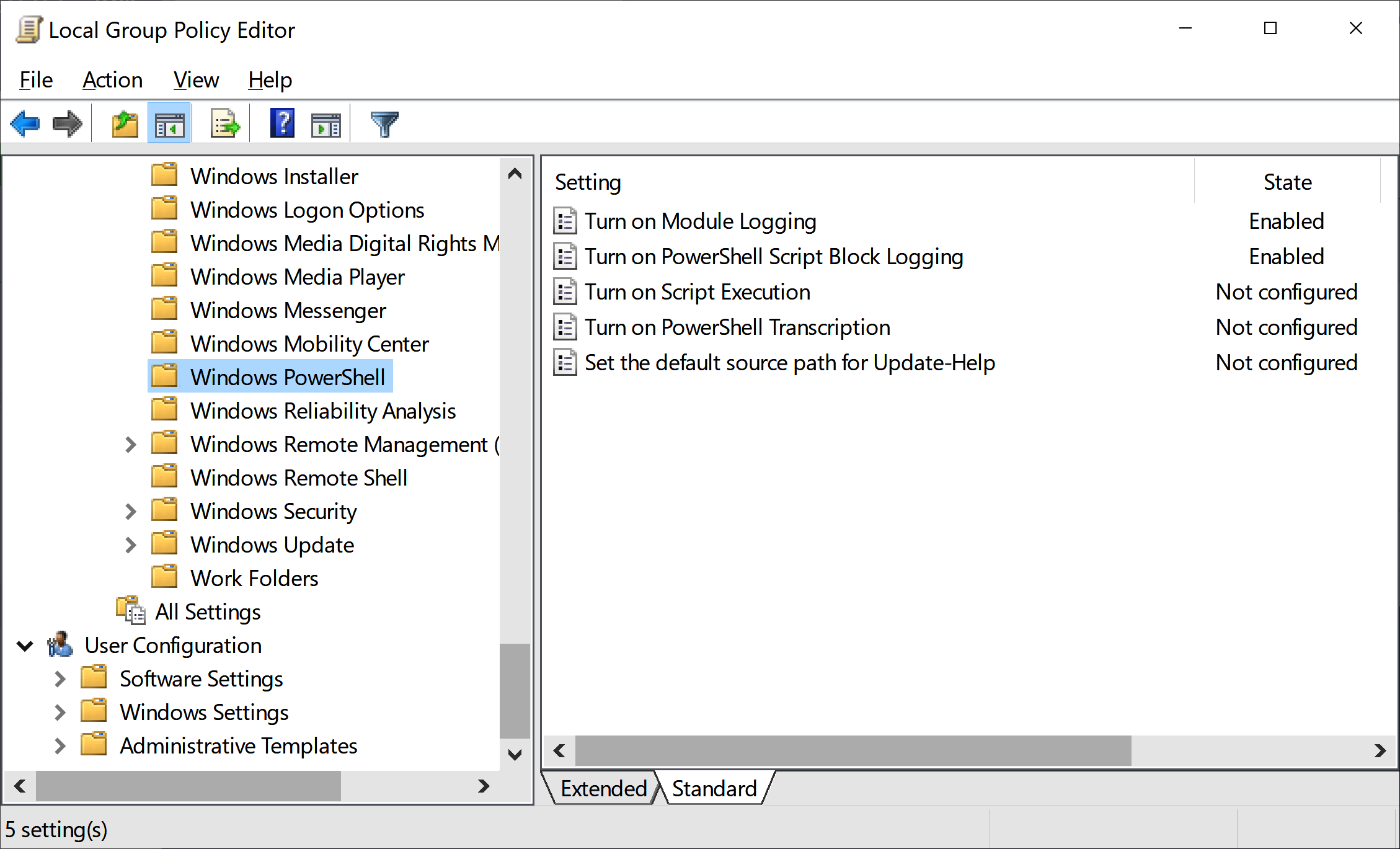Click tree pane horizontal scroll left arrow
This screenshot has width=1400, height=849.
click(20, 786)
